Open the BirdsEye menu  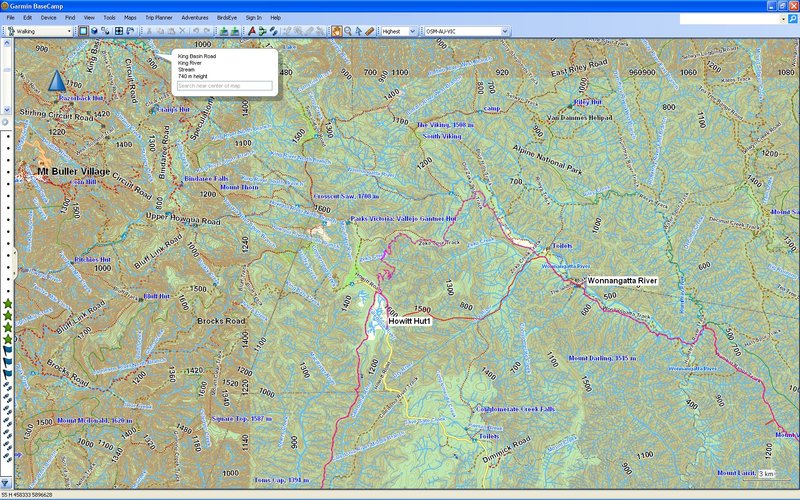[x=227, y=17]
